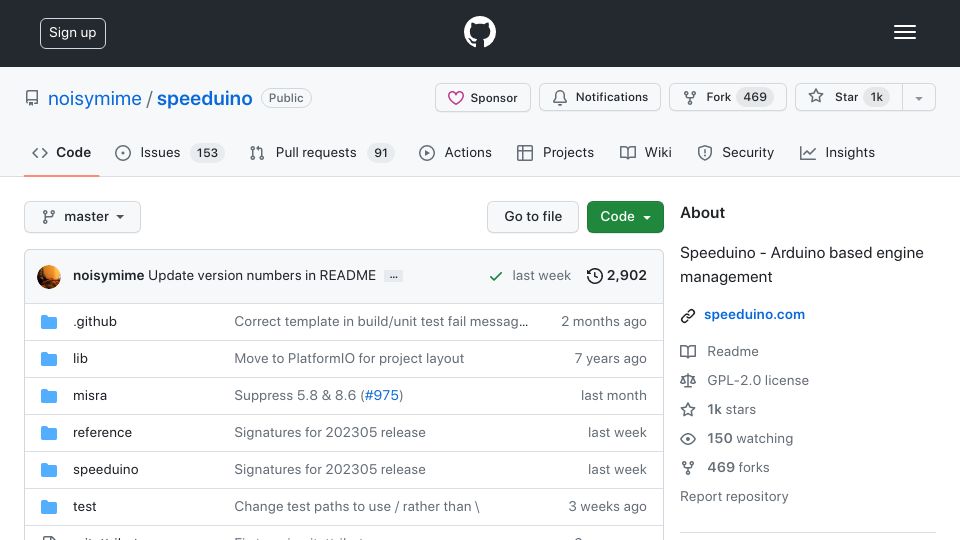
Task: Star the speeduino repository
Action: click(x=849, y=97)
